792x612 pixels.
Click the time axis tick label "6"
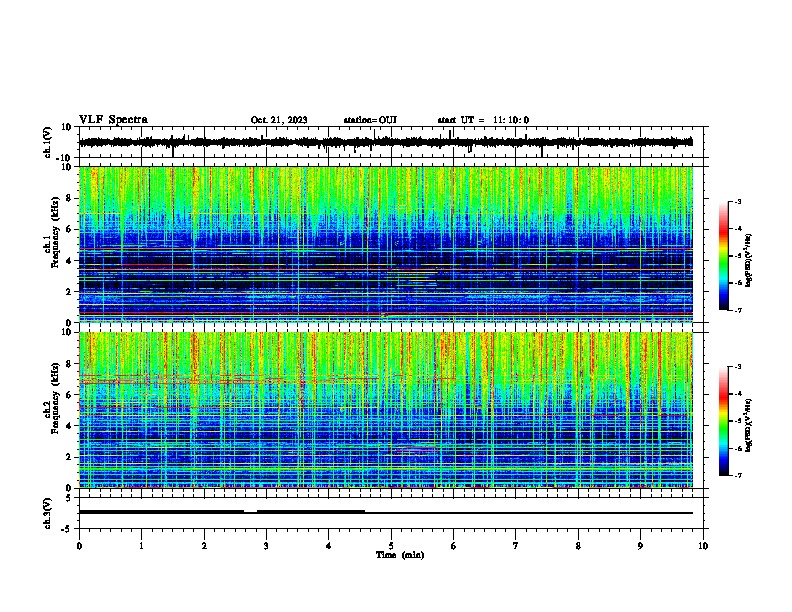tap(454, 546)
